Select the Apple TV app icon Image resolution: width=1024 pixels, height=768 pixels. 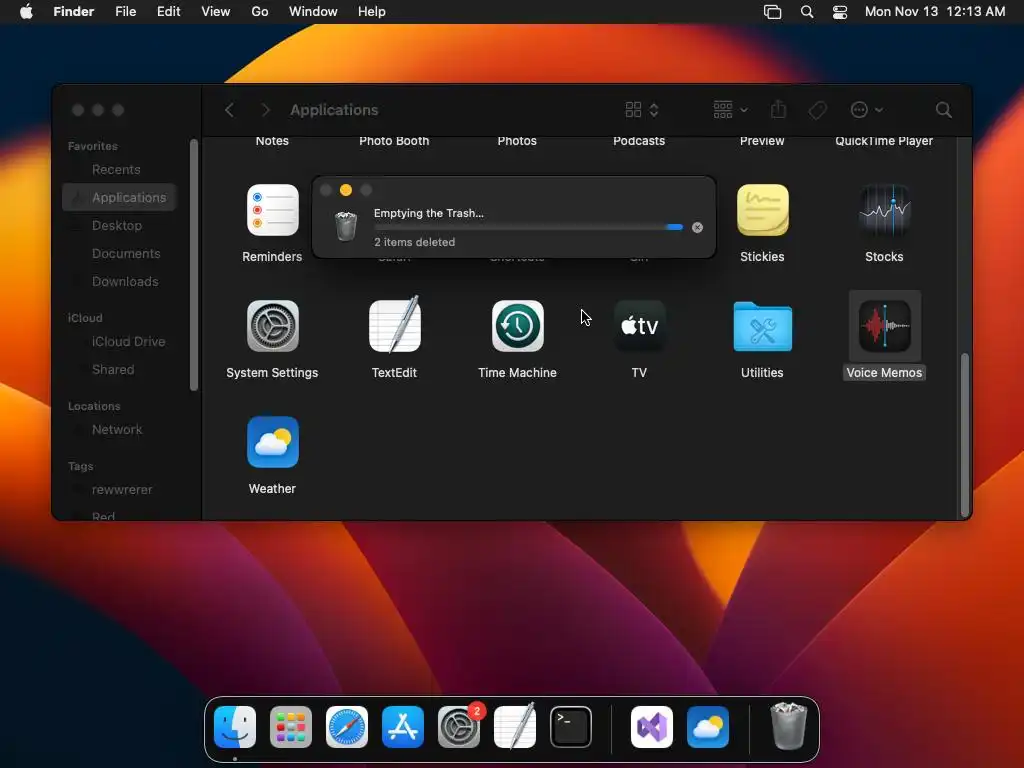[x=639, y=326]
